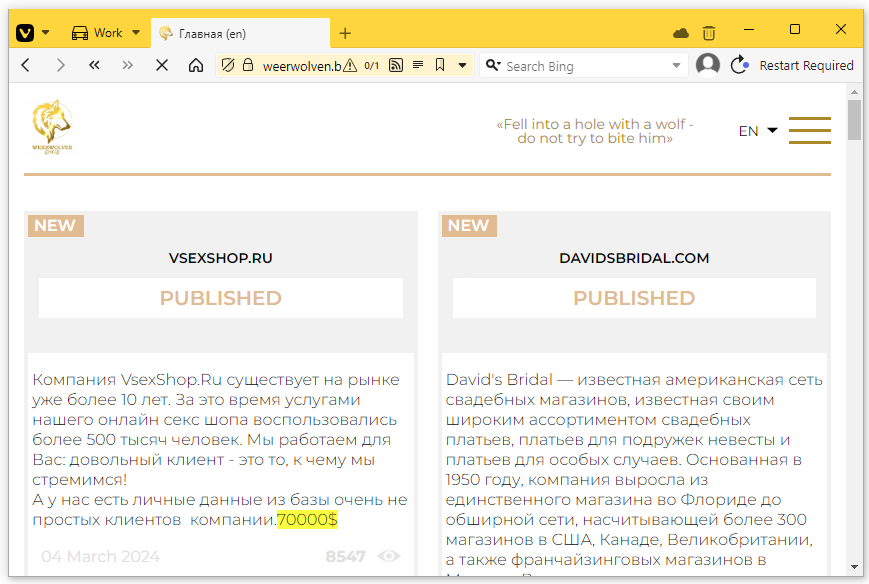This screenshot has width=869, height=584.
Task: Open the Work workspace switcher
Action: 105,33
